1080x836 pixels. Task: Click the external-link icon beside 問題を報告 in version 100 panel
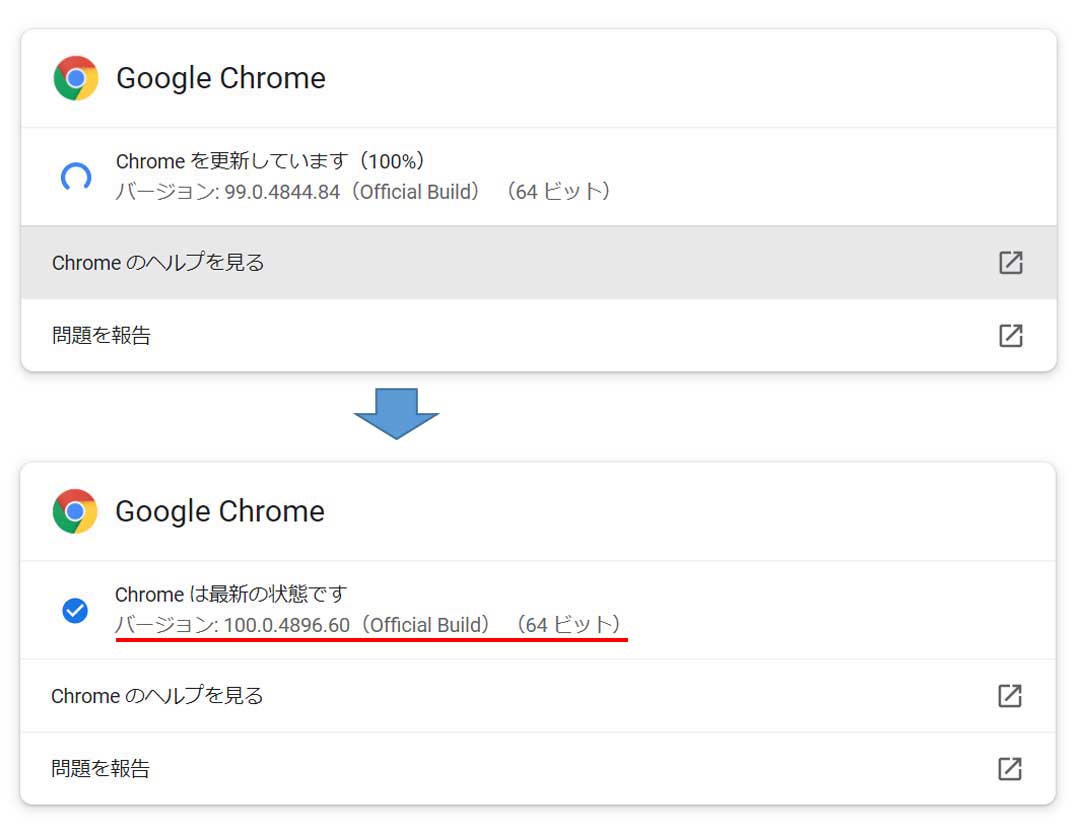click(1010, 769)
